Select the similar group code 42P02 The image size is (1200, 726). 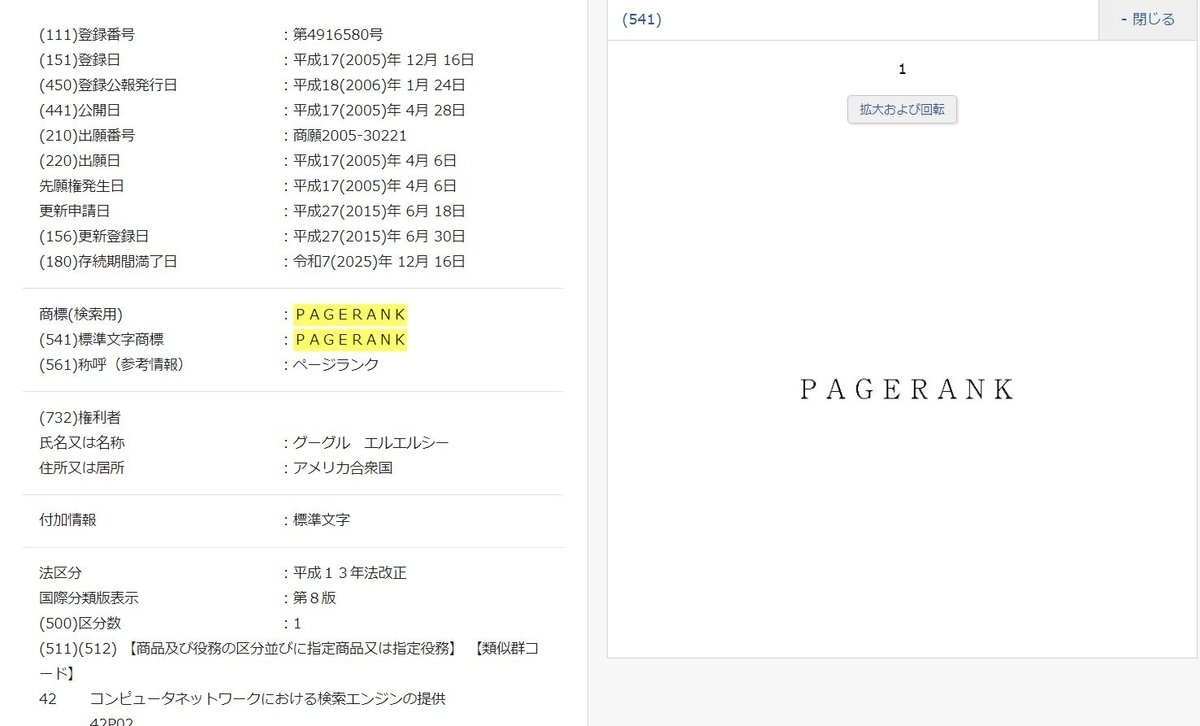pyautogui.click(x=112, y=721)
